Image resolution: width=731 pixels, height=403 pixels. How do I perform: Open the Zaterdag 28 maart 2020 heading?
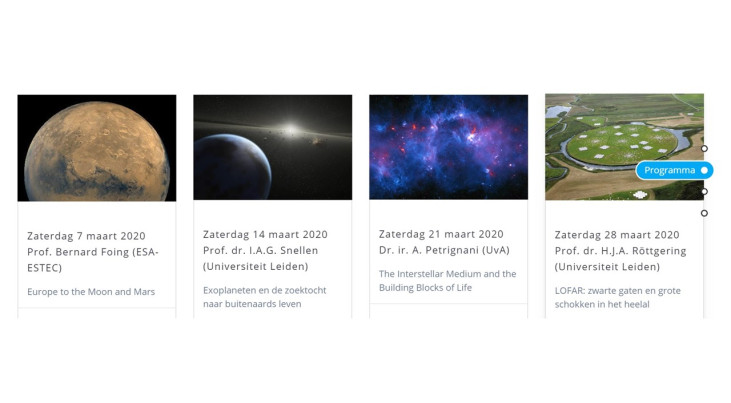(x=617, y=235)
